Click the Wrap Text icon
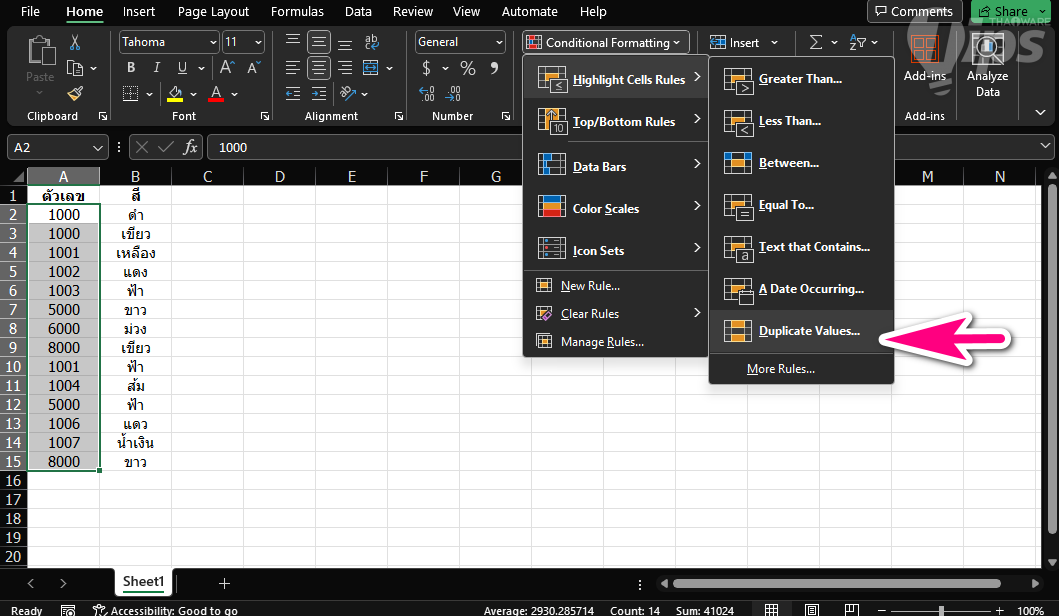The height and width of the screenshot is (616, 1059). [x=372, y=42]
